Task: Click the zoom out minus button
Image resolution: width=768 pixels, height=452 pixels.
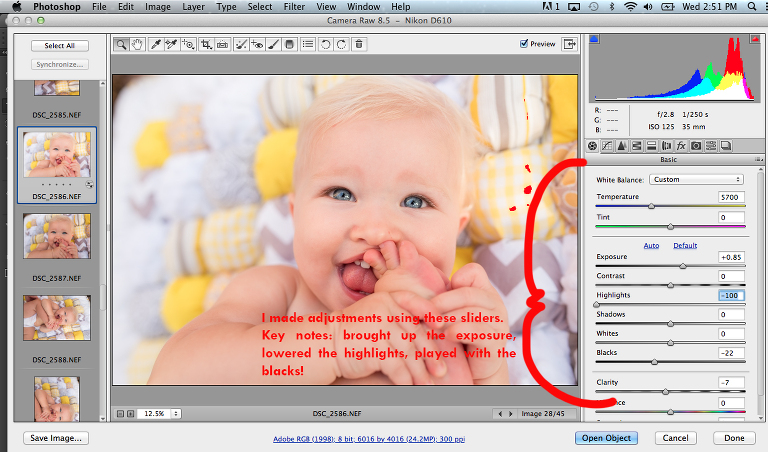Action: pyautogui.click(x=120, y=414)
